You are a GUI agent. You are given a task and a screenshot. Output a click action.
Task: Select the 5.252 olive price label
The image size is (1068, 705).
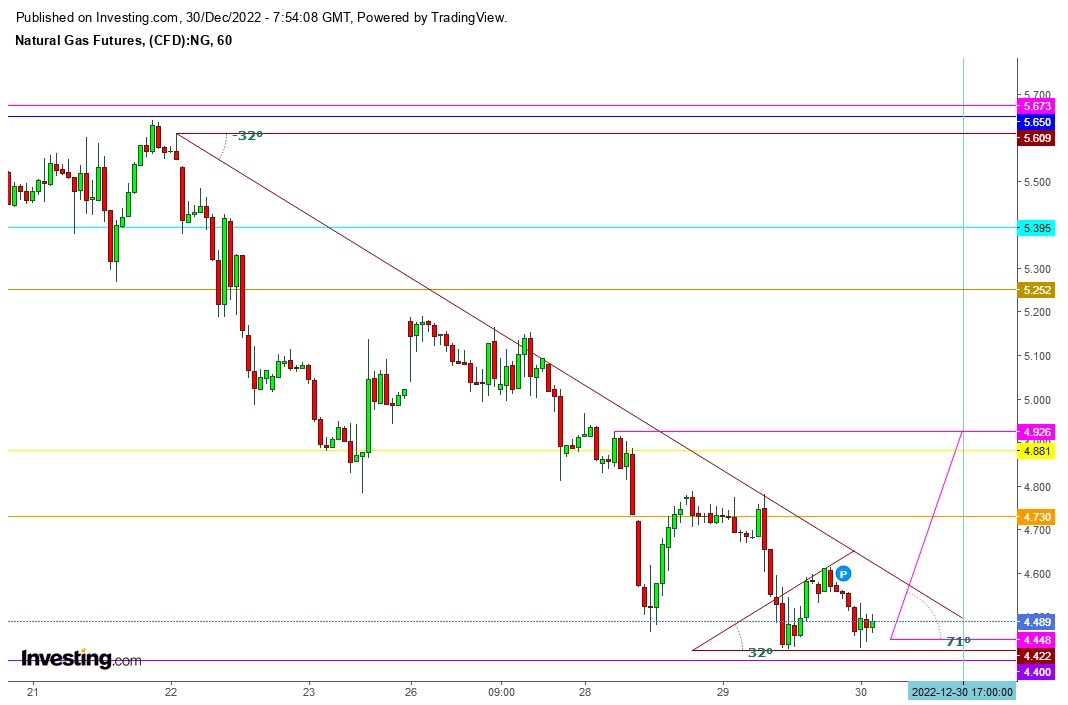click(1036, 290)
